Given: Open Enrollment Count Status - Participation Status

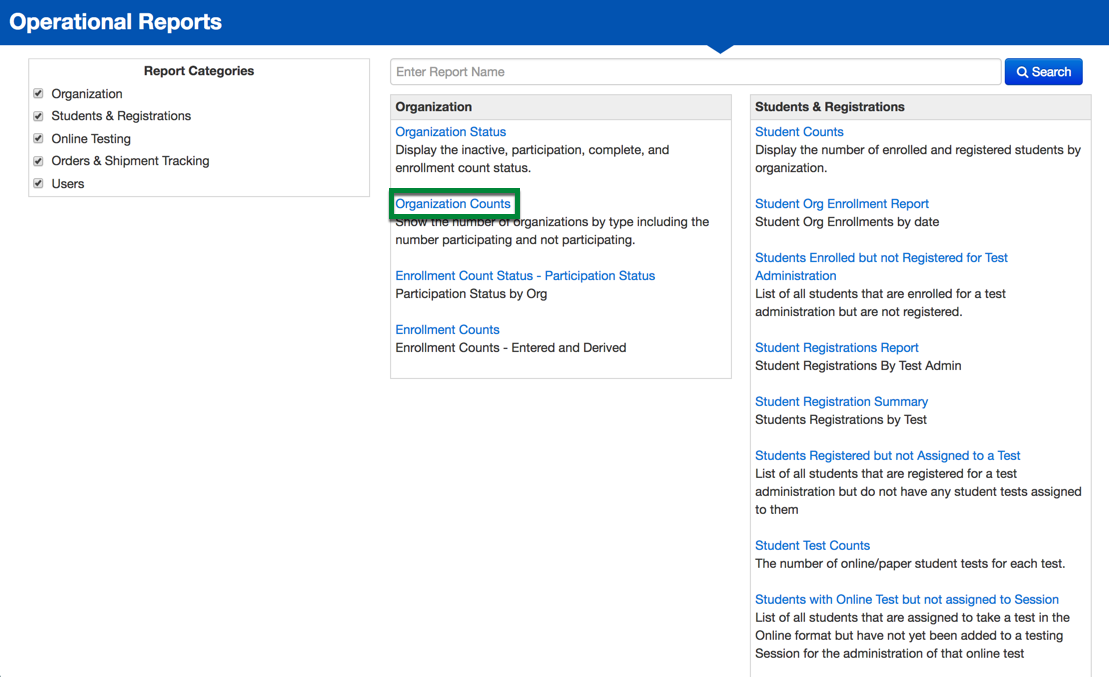Looking at the screenshot, I should (x=524, y=276).
